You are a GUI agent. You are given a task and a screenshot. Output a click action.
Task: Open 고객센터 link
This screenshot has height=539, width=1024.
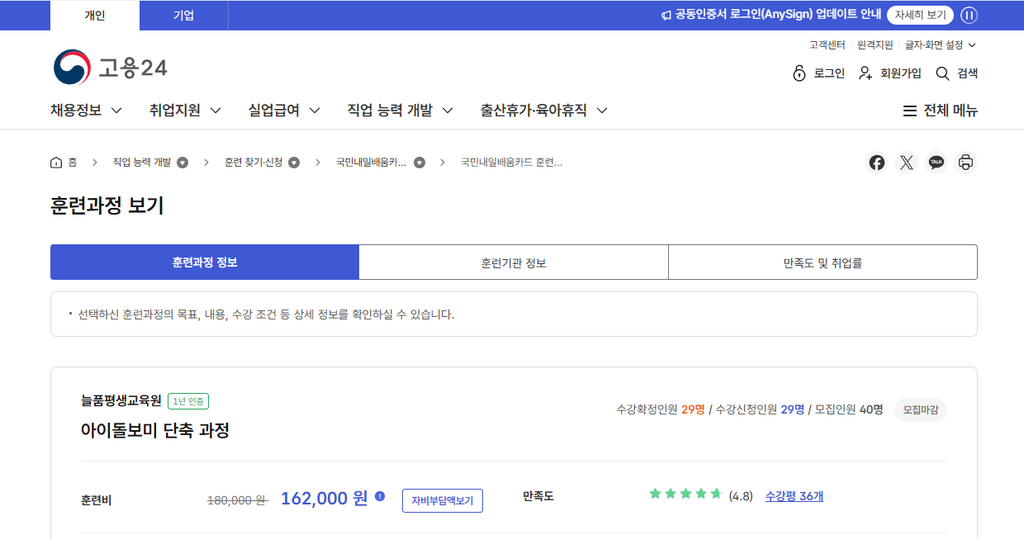827,45
